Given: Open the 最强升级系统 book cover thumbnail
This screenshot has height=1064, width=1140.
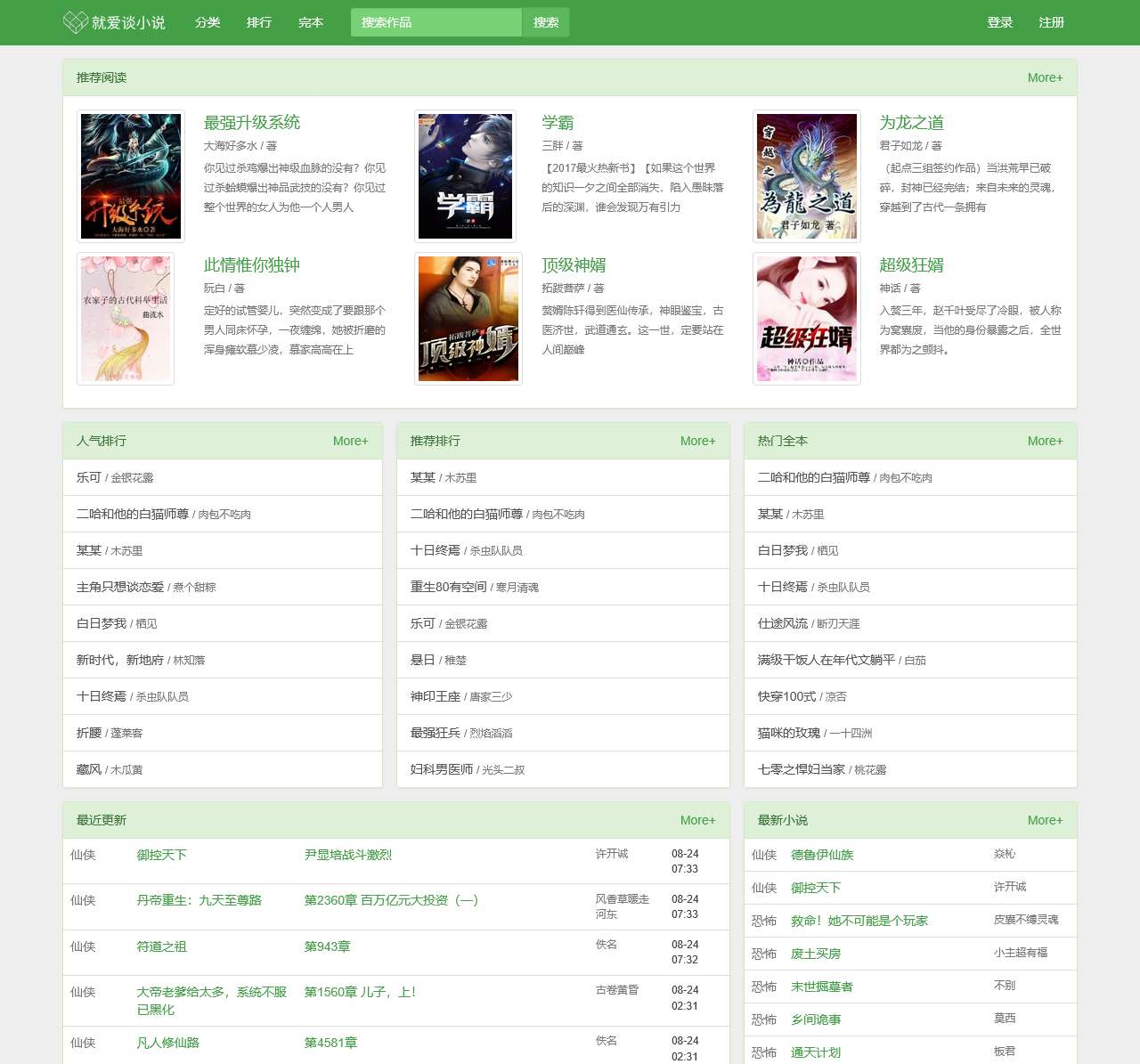Looking at the screenshot, I should (131, 176).
